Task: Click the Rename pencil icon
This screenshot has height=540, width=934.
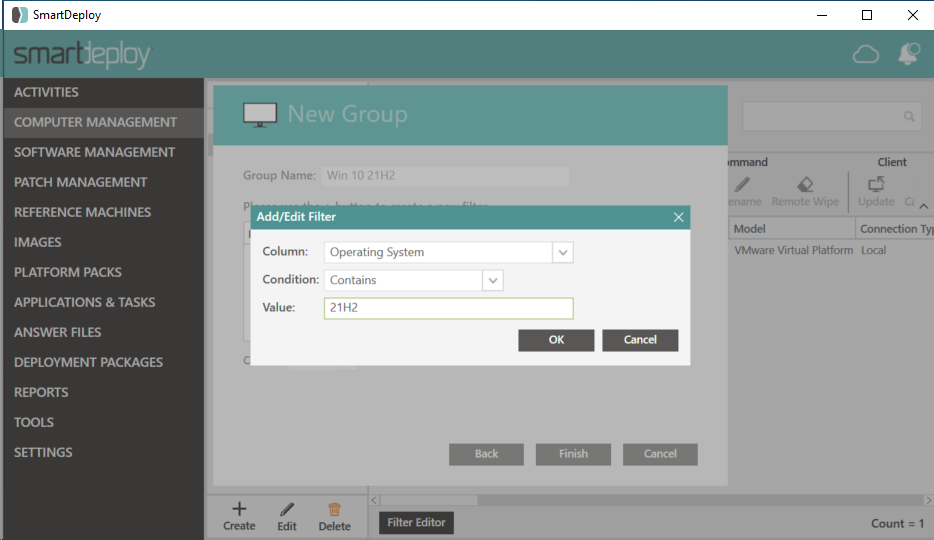Action: [x=742, y=185]
